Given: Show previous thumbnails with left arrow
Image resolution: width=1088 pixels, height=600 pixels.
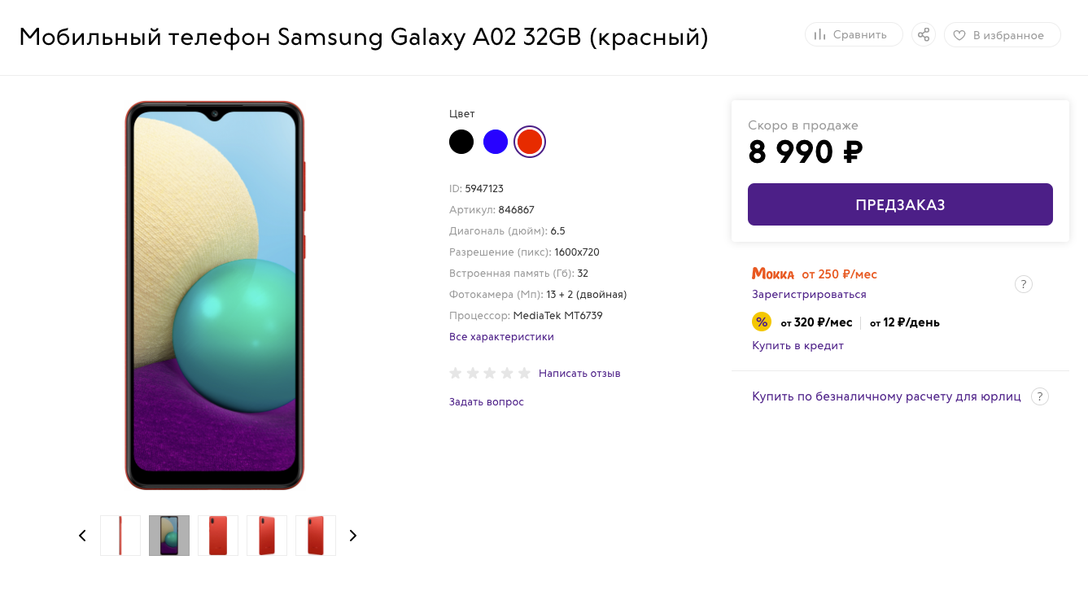Looking at the screenshot, I should pyautogui.click(x=83, y=536).
